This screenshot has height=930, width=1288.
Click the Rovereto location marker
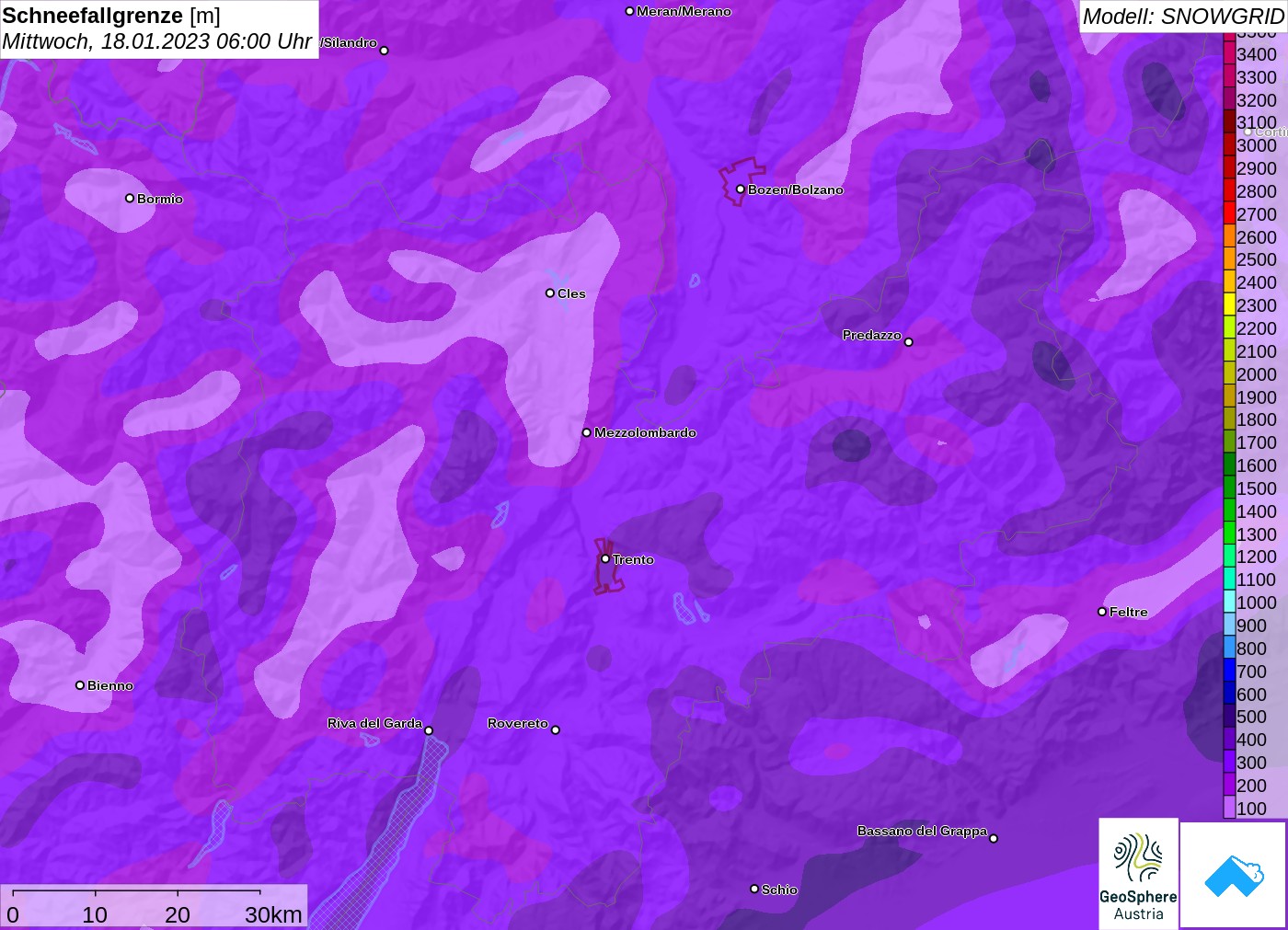(556, 730)
